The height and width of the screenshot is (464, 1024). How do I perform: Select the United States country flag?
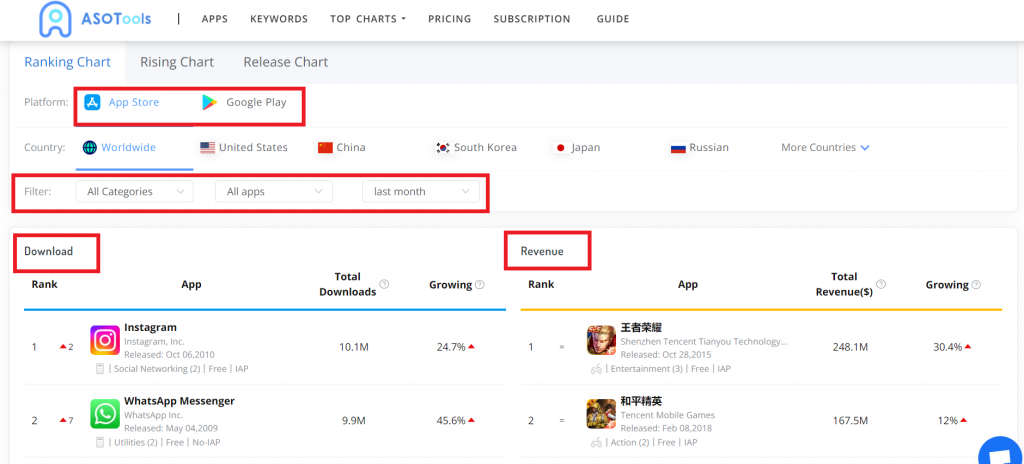208,148
